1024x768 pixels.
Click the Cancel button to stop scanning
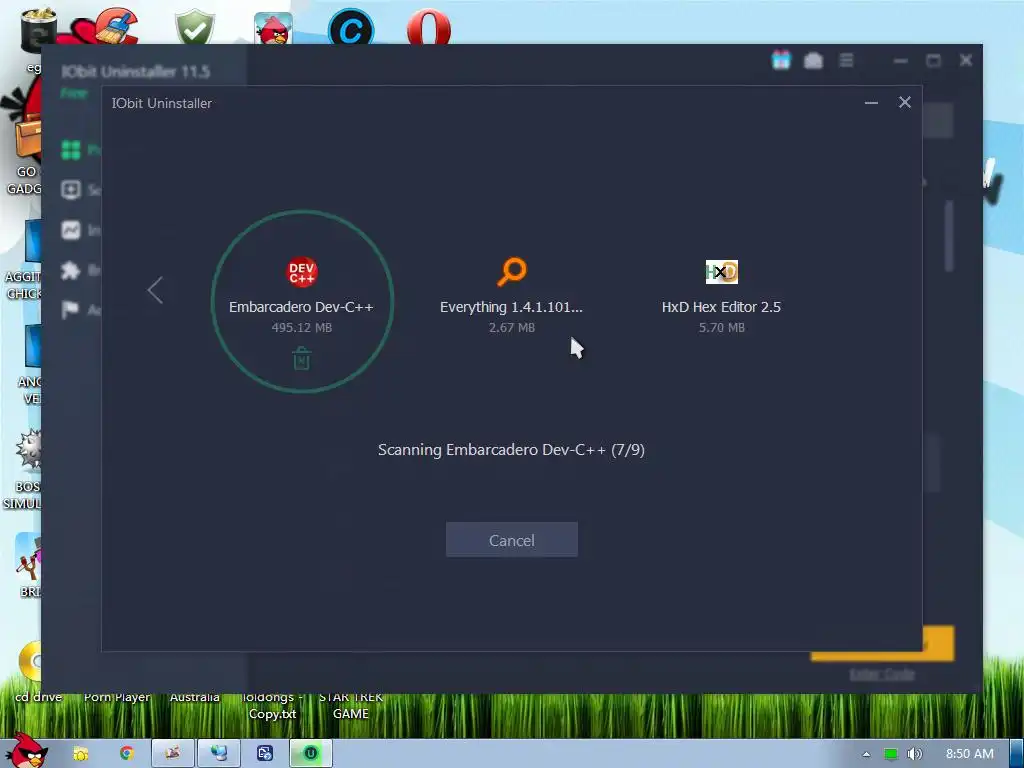(511, 539)
